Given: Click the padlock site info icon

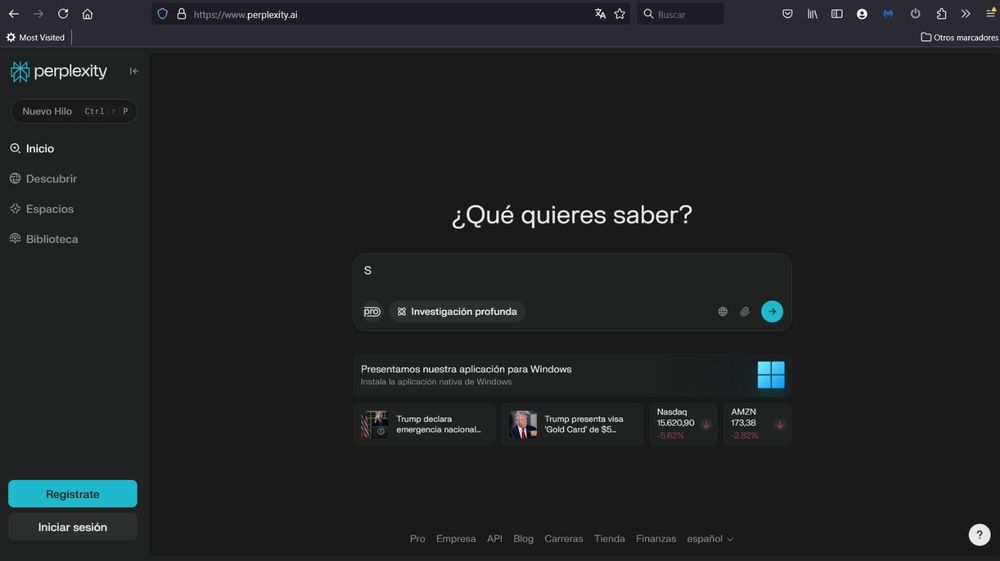Looking at the screenshot, I should pyautogui.click(x=182, y=14).
